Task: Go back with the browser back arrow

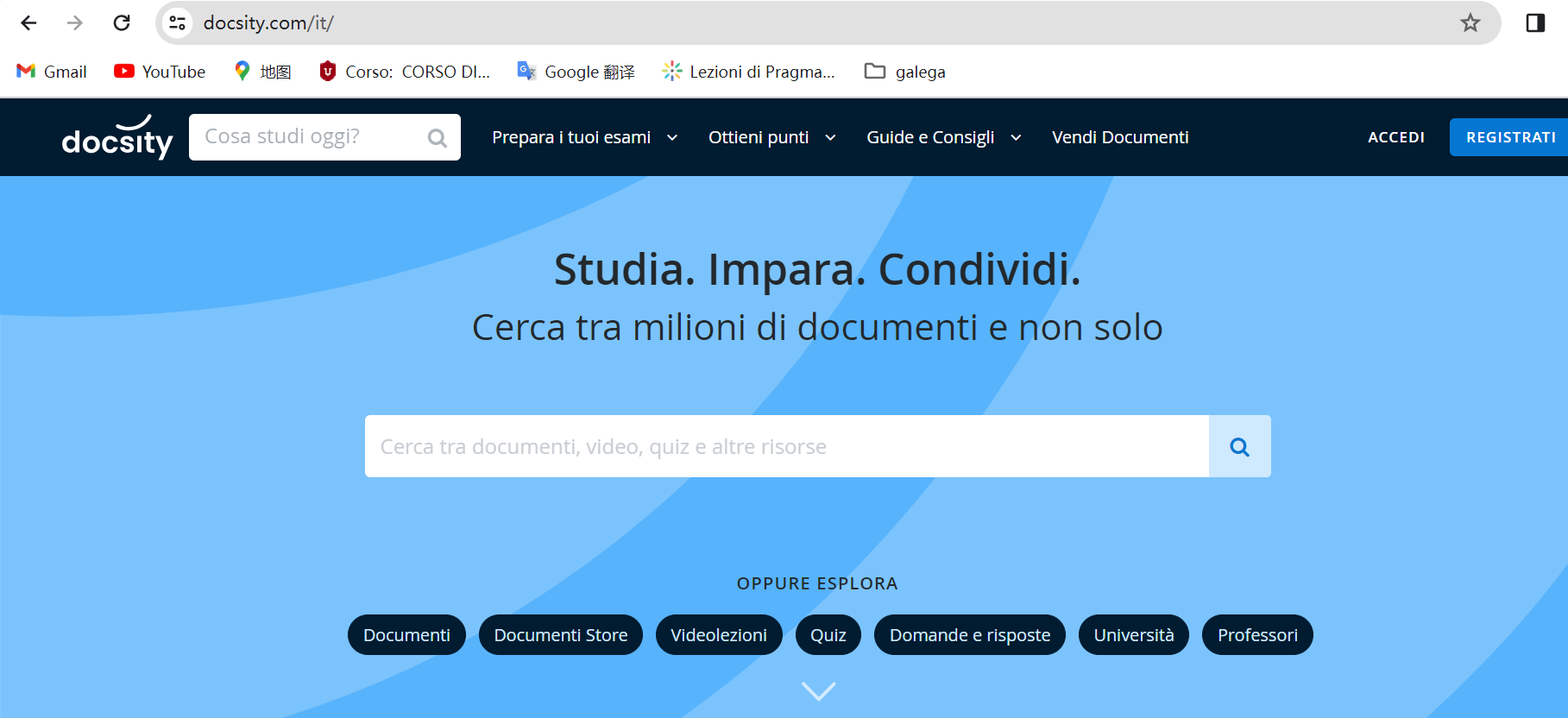Action: point(28,23)
